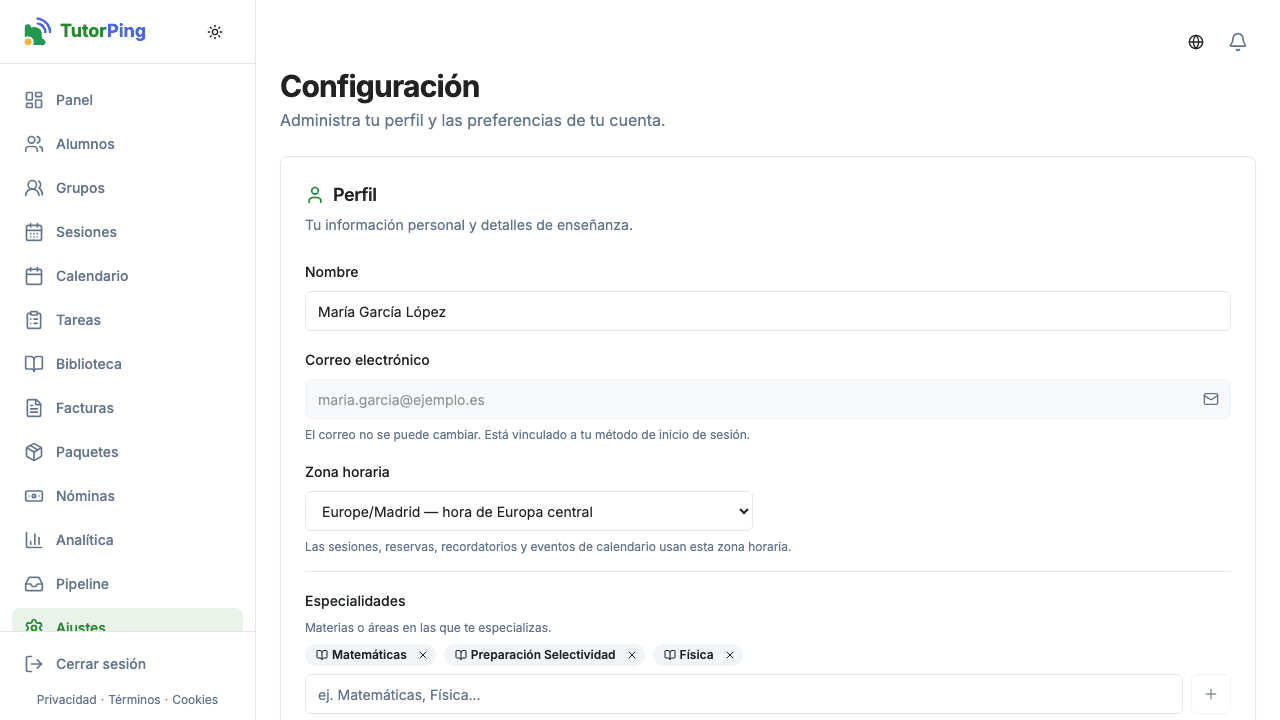Focus the Nombre input field

coord(768,311)
